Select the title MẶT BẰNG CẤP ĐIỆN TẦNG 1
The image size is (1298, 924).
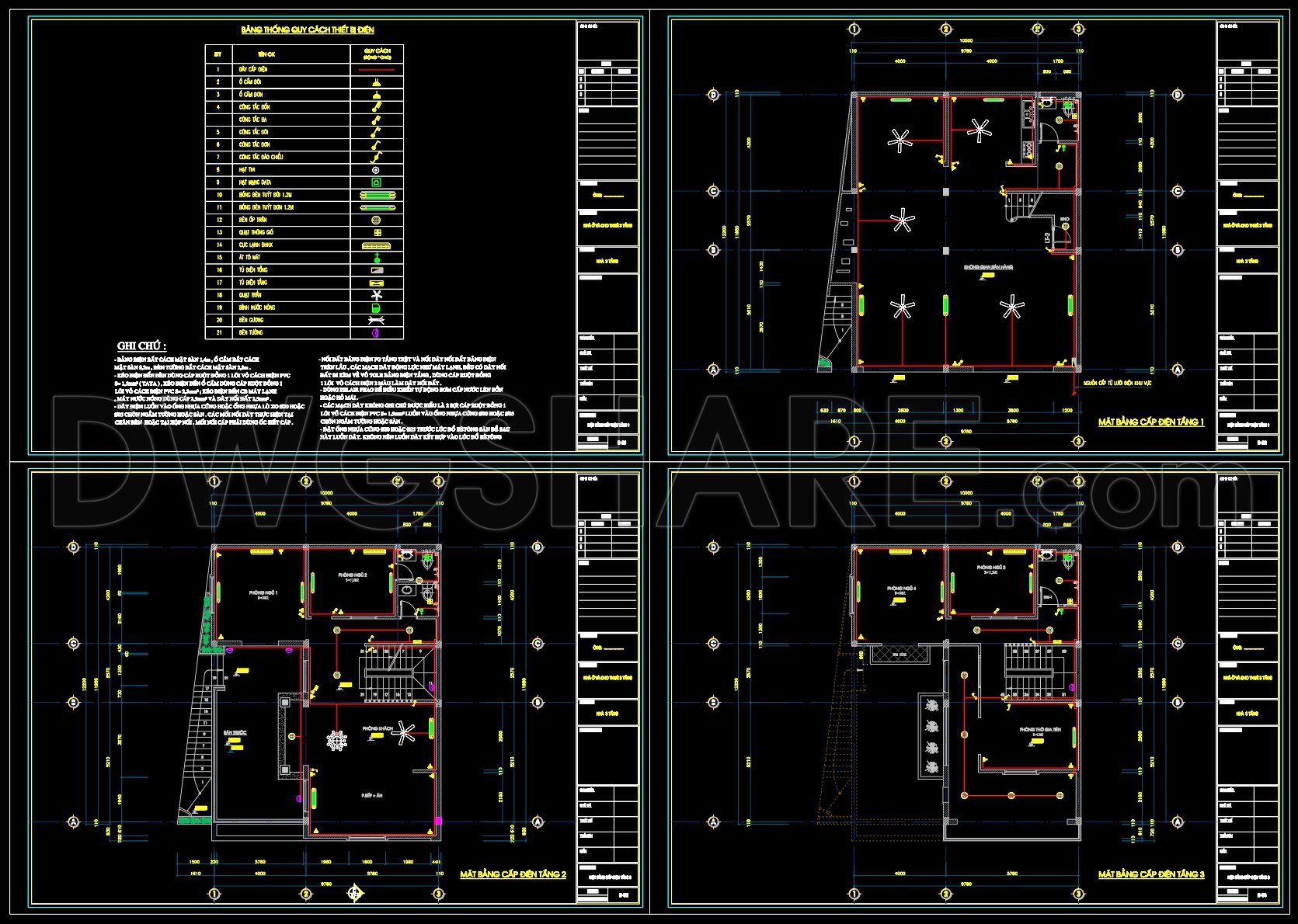1151,422
